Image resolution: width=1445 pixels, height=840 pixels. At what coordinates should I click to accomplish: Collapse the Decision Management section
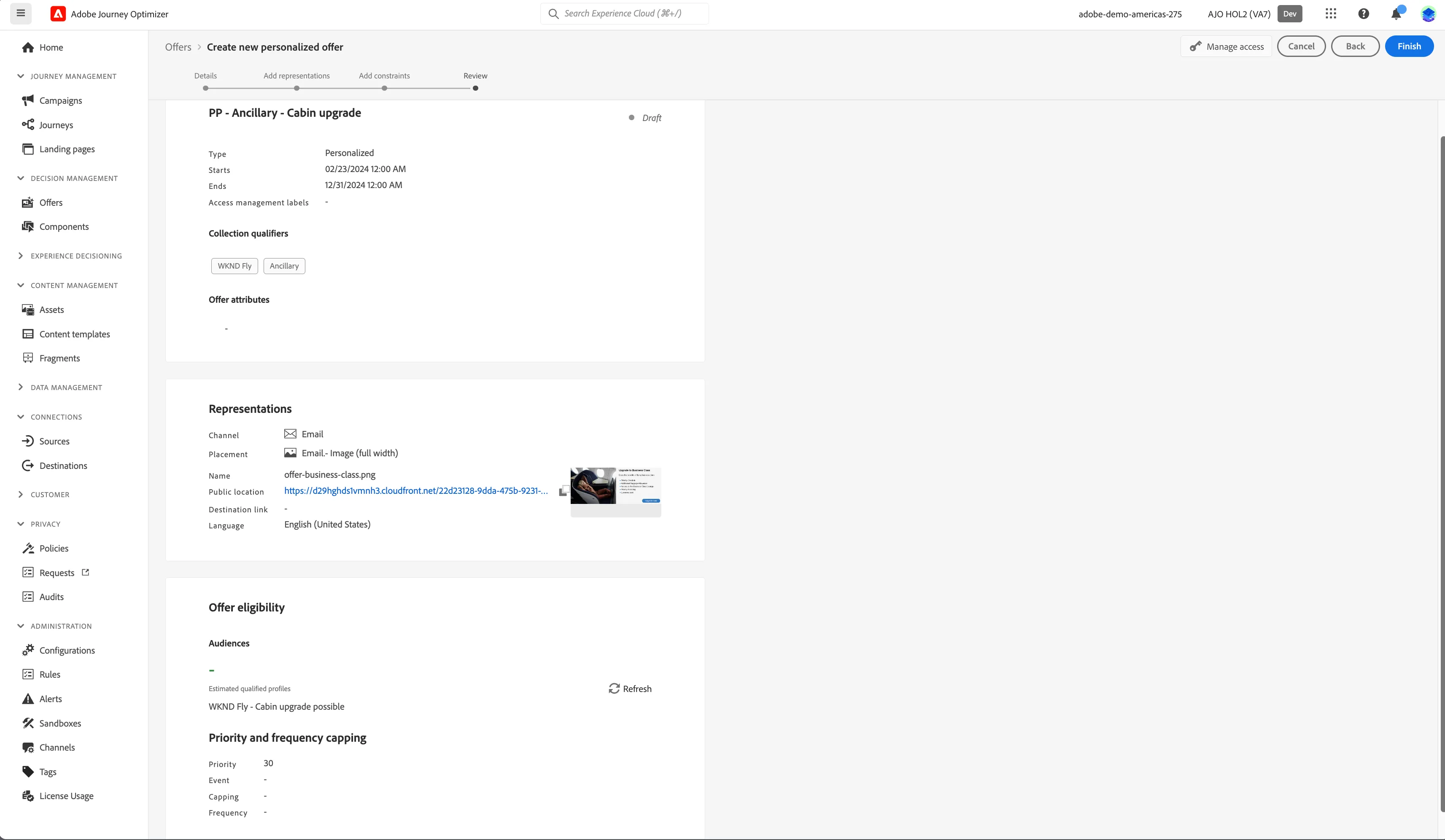coord(21,178)
